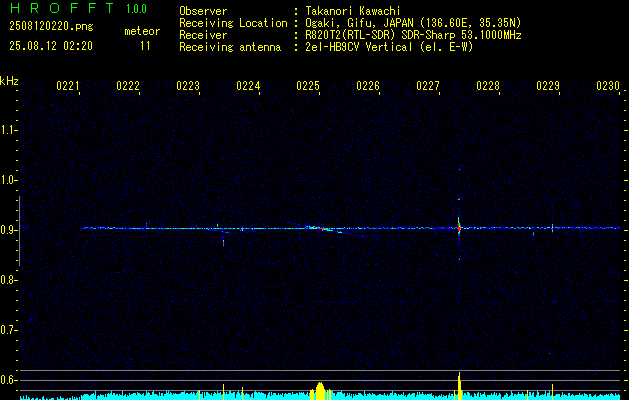Click the 0225 time marker

[308, 86]
